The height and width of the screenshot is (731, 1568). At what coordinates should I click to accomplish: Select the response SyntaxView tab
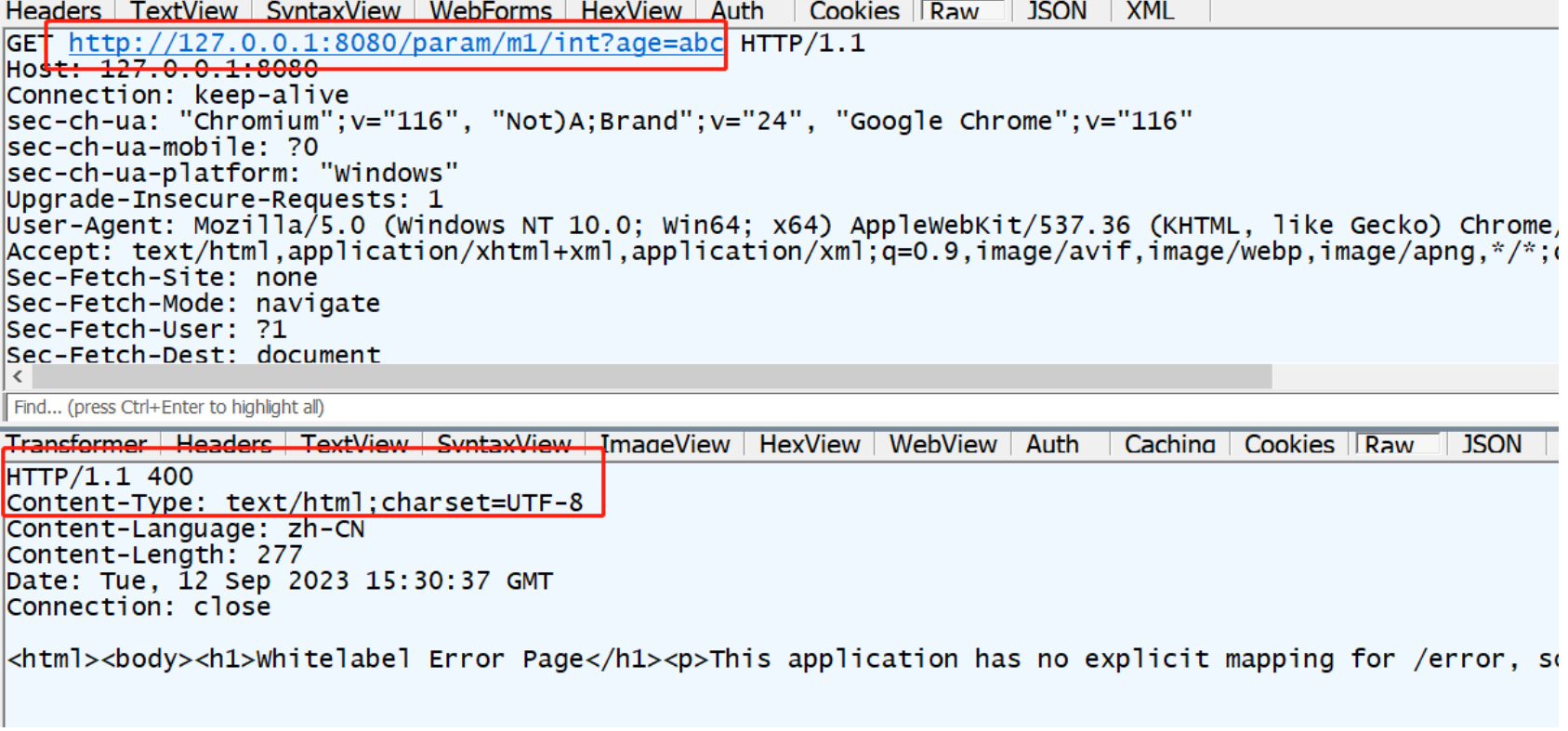pos(504,445)
